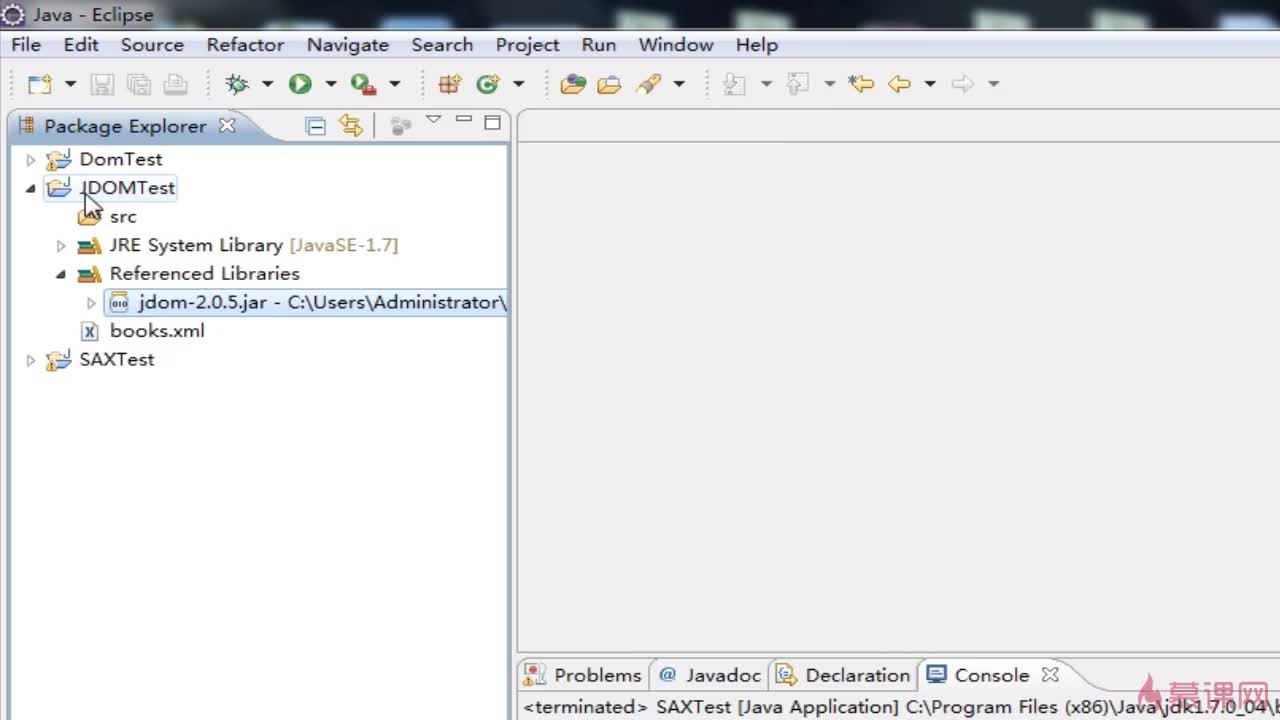Open the Source menu
The width and height of the screenshot is (1280, 720).
coord(152,45)
